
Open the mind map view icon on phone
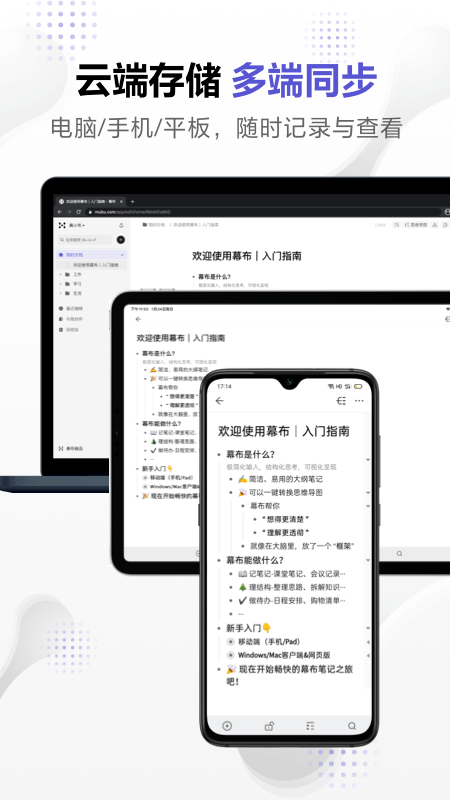tap(341, 401)
